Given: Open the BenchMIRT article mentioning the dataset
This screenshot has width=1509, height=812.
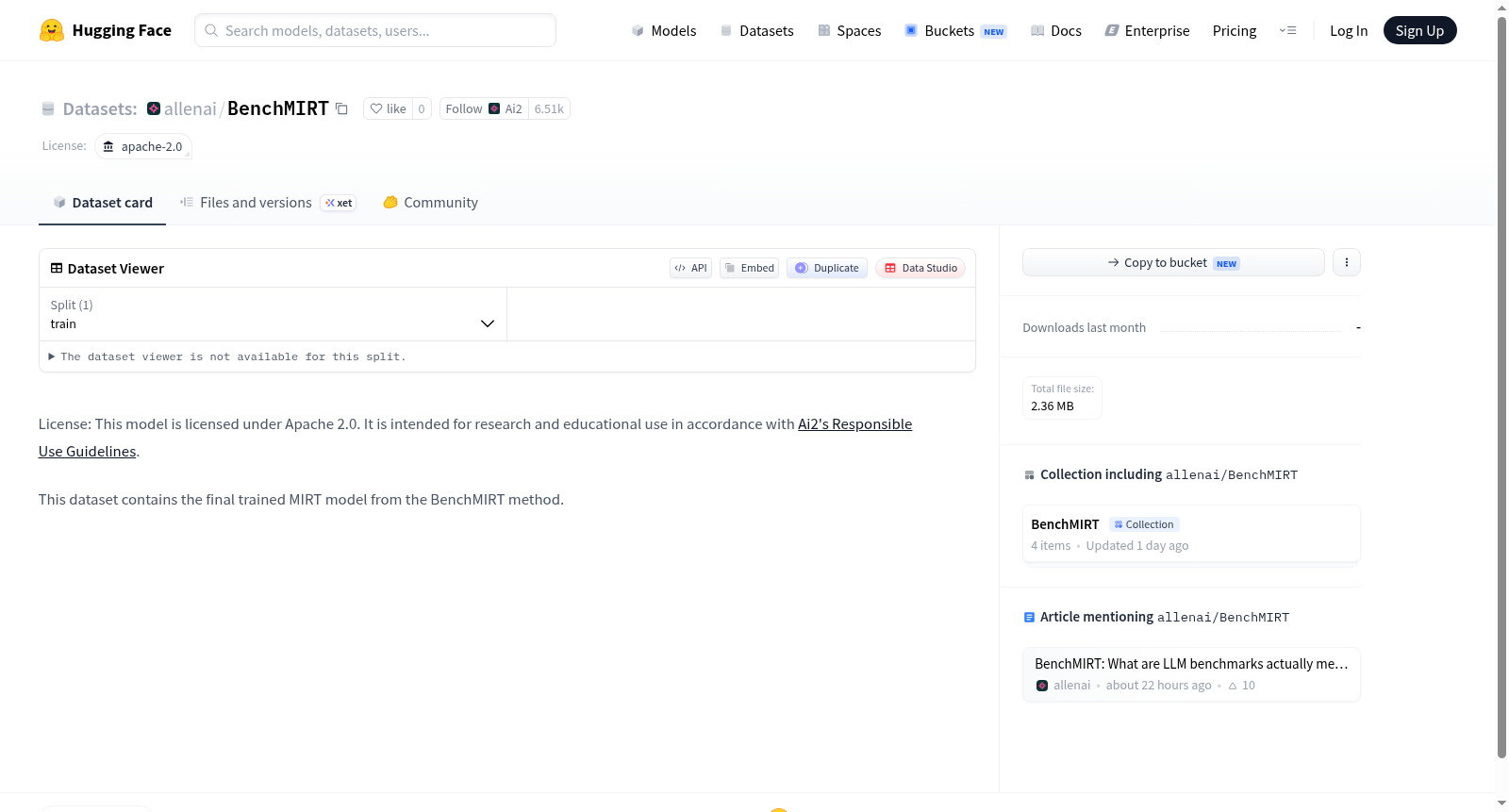Looking at the screenshot, I should pos(1191,674).
